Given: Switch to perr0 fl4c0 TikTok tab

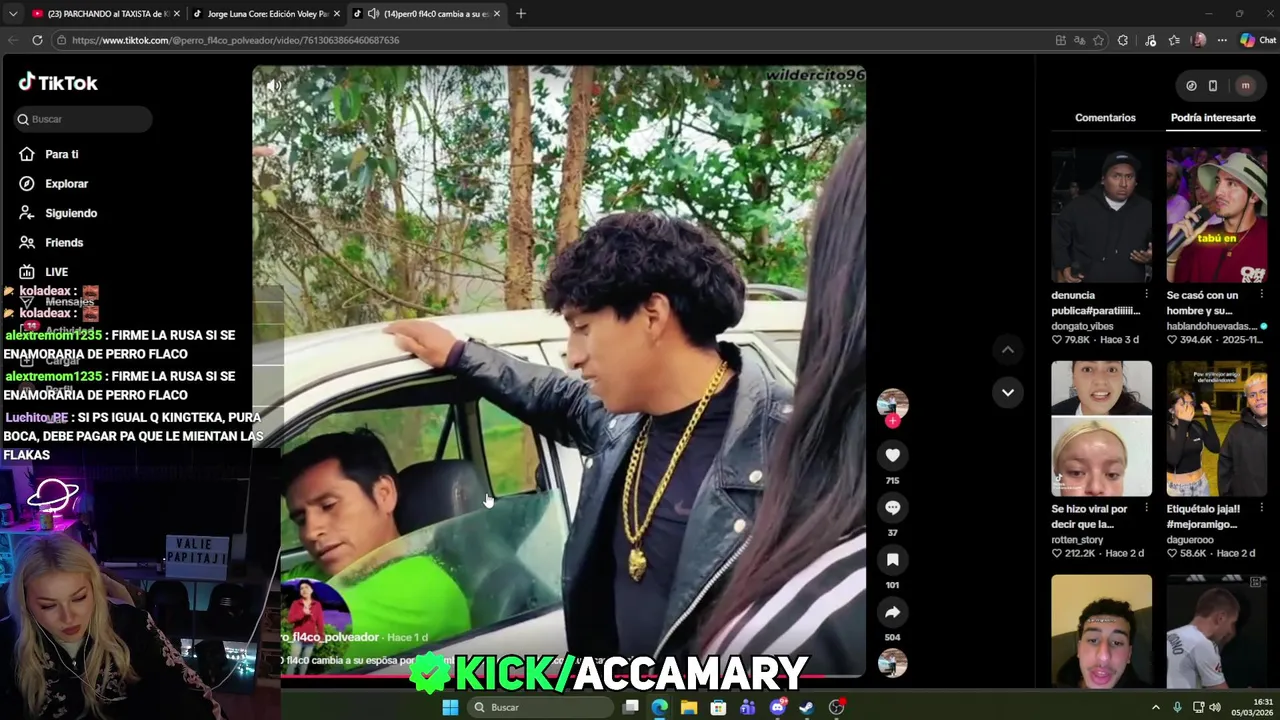Looking at the screenshot, I should coord(427,14).
